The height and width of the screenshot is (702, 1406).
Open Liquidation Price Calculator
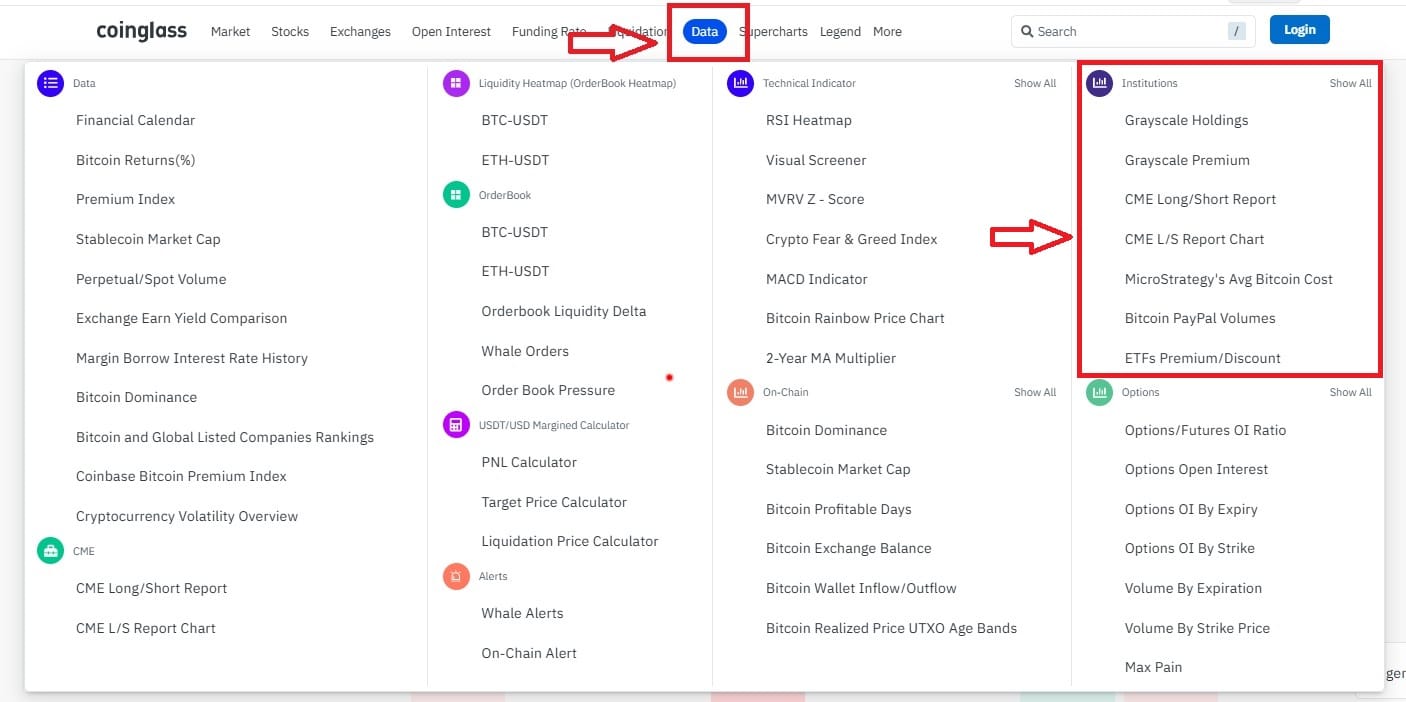[570, 541]
